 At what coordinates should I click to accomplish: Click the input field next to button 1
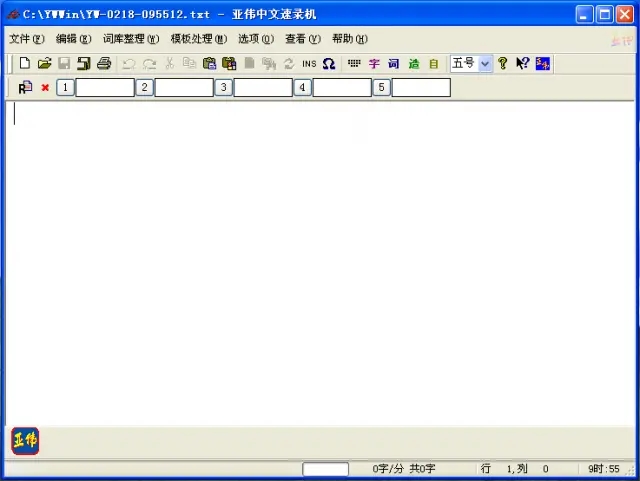tap(105, 87)
